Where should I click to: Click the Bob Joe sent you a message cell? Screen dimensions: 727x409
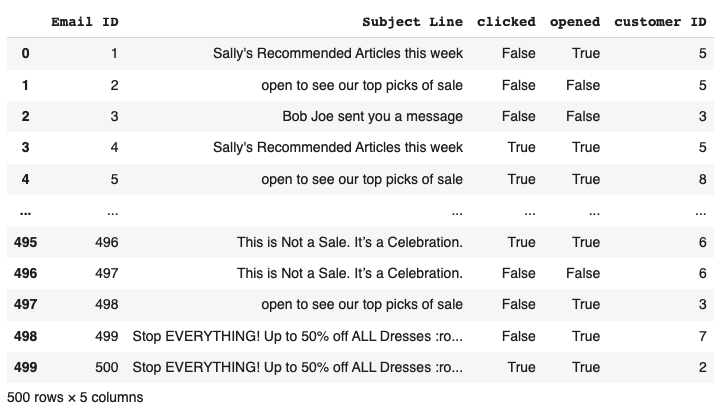(372, 116)
